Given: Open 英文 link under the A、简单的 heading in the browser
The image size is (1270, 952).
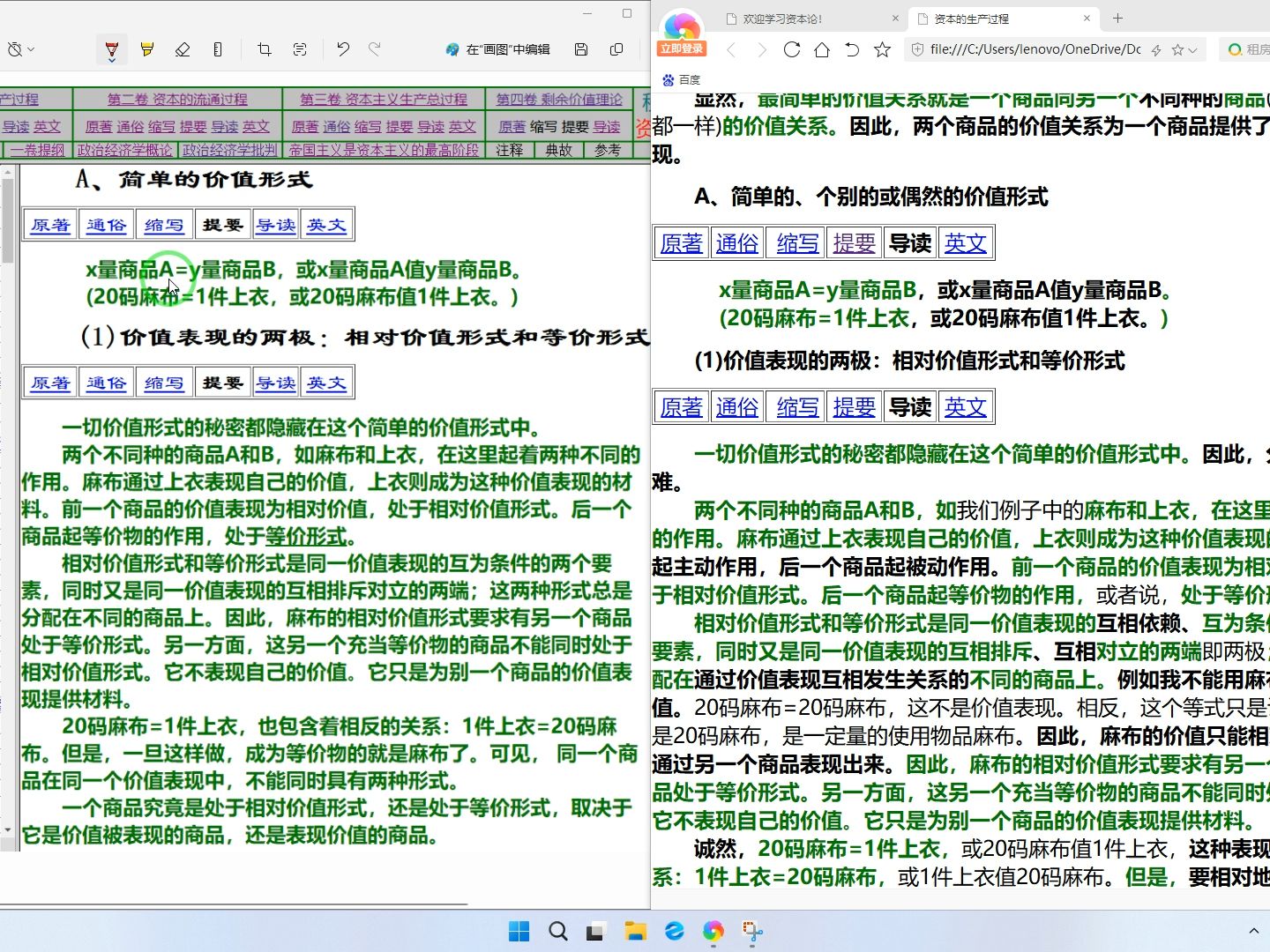Looking at the screenshot, I should pyautogui.click(x=966, y=243).
